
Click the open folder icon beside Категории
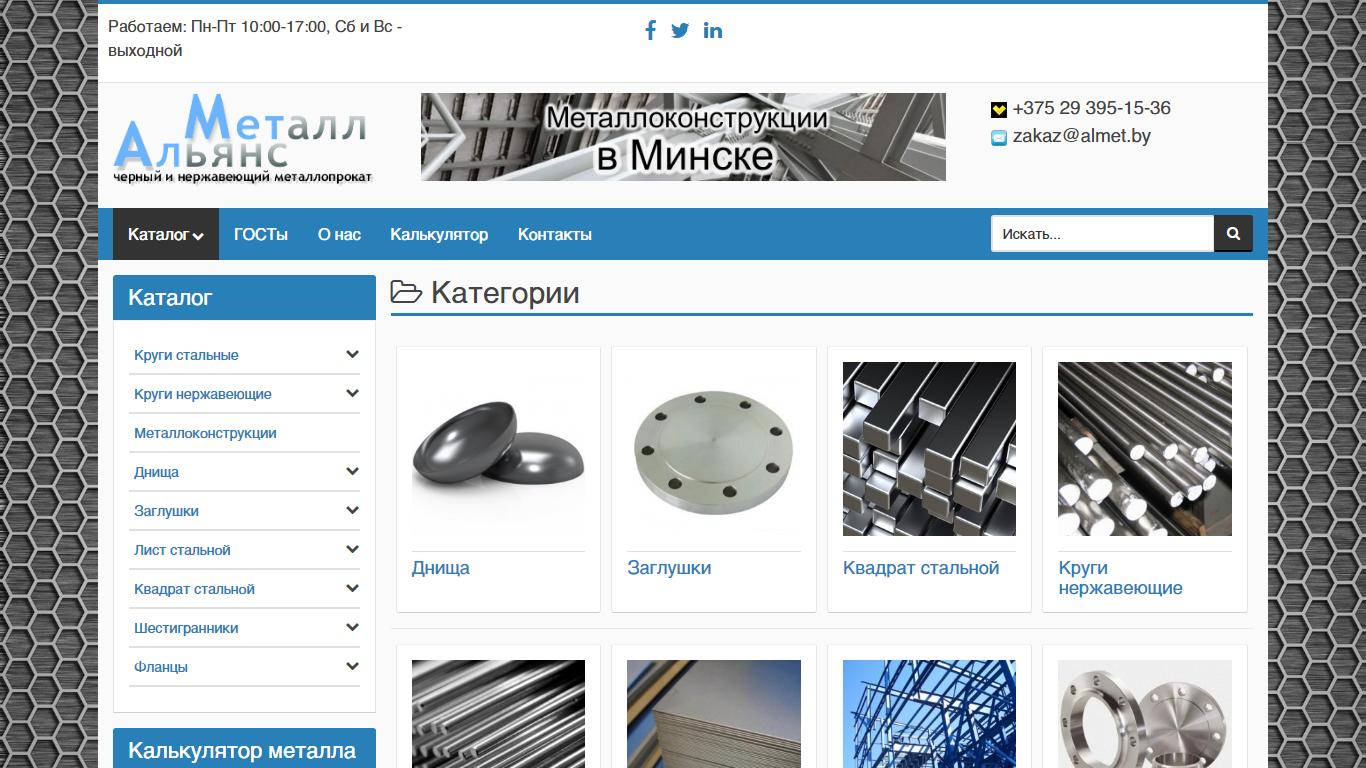(x=406, y=293)
